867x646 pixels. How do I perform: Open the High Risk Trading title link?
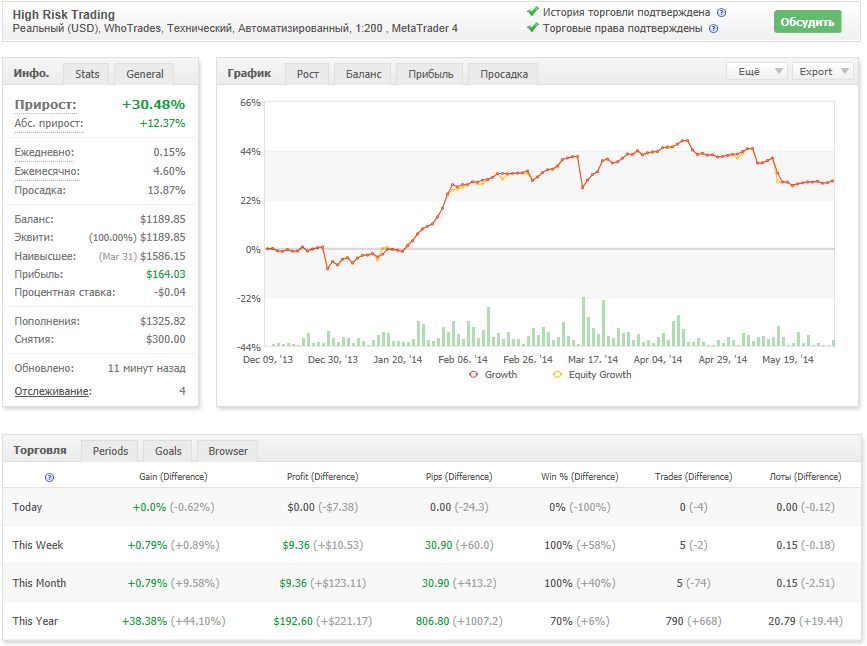64,15
